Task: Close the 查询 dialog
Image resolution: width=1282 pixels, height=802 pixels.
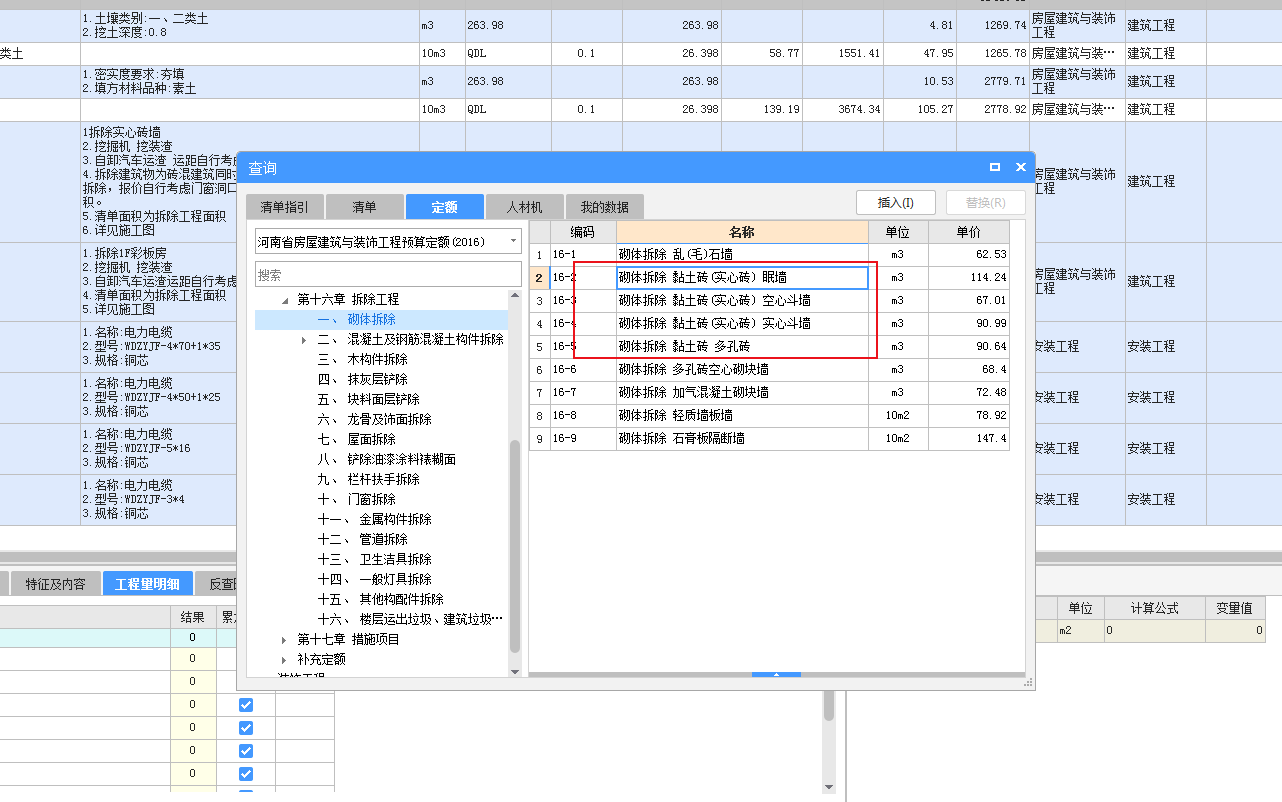Action: pyautogui.click(x=1020, y=168)
